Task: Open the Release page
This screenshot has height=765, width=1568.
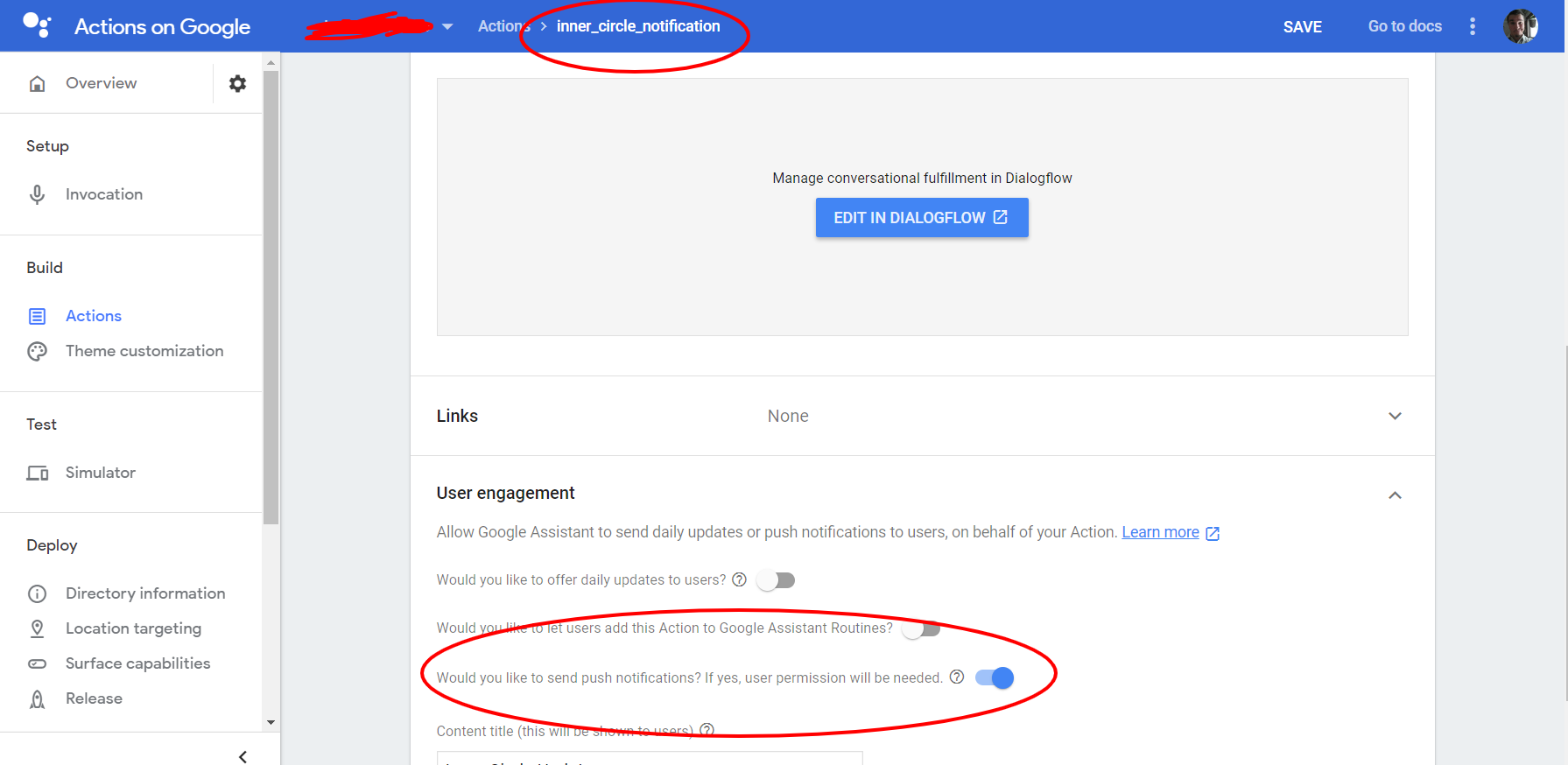Action: pyautogui.click(x=94, y=698)
